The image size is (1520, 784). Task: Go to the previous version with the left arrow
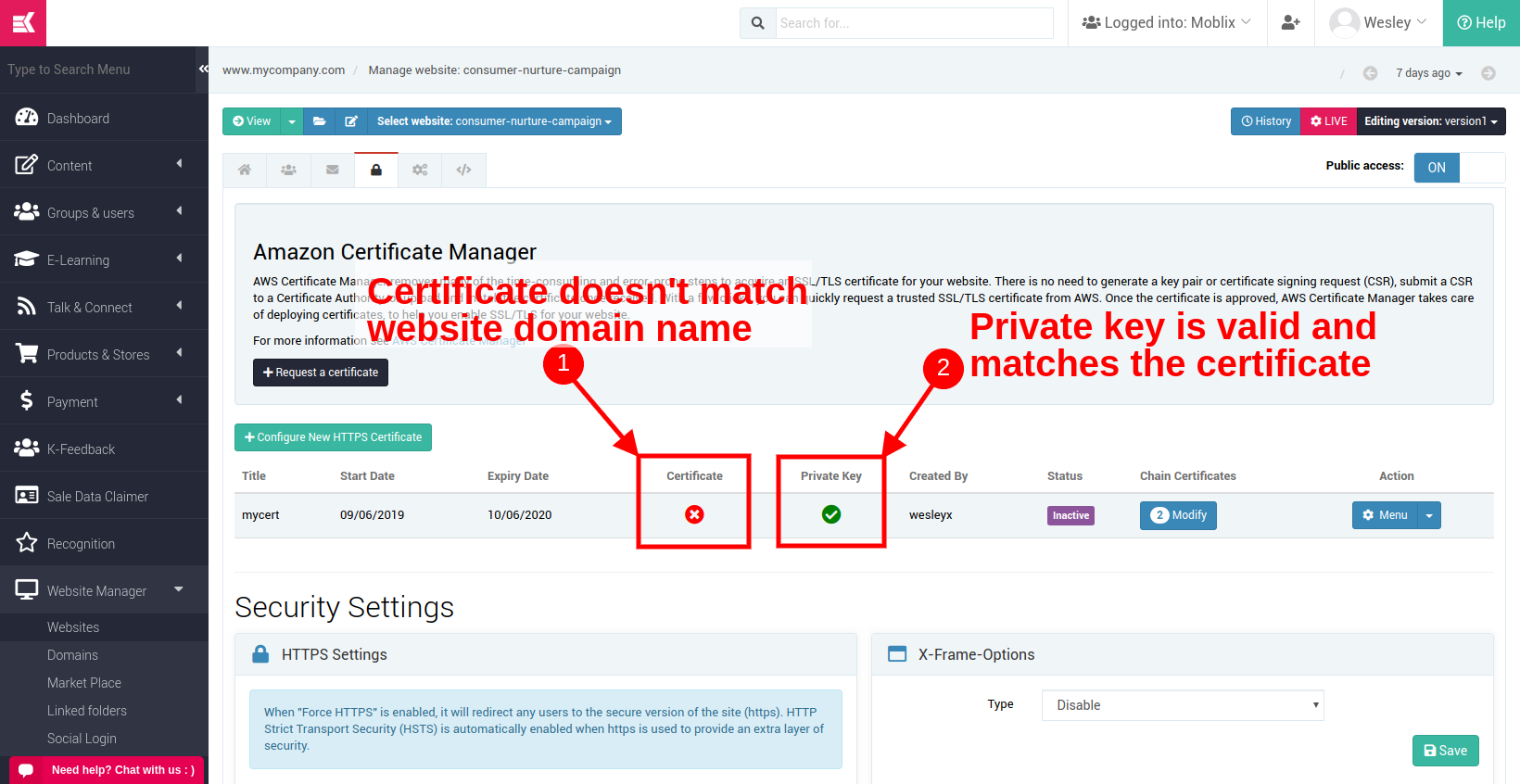click(x=1370, y=73)
